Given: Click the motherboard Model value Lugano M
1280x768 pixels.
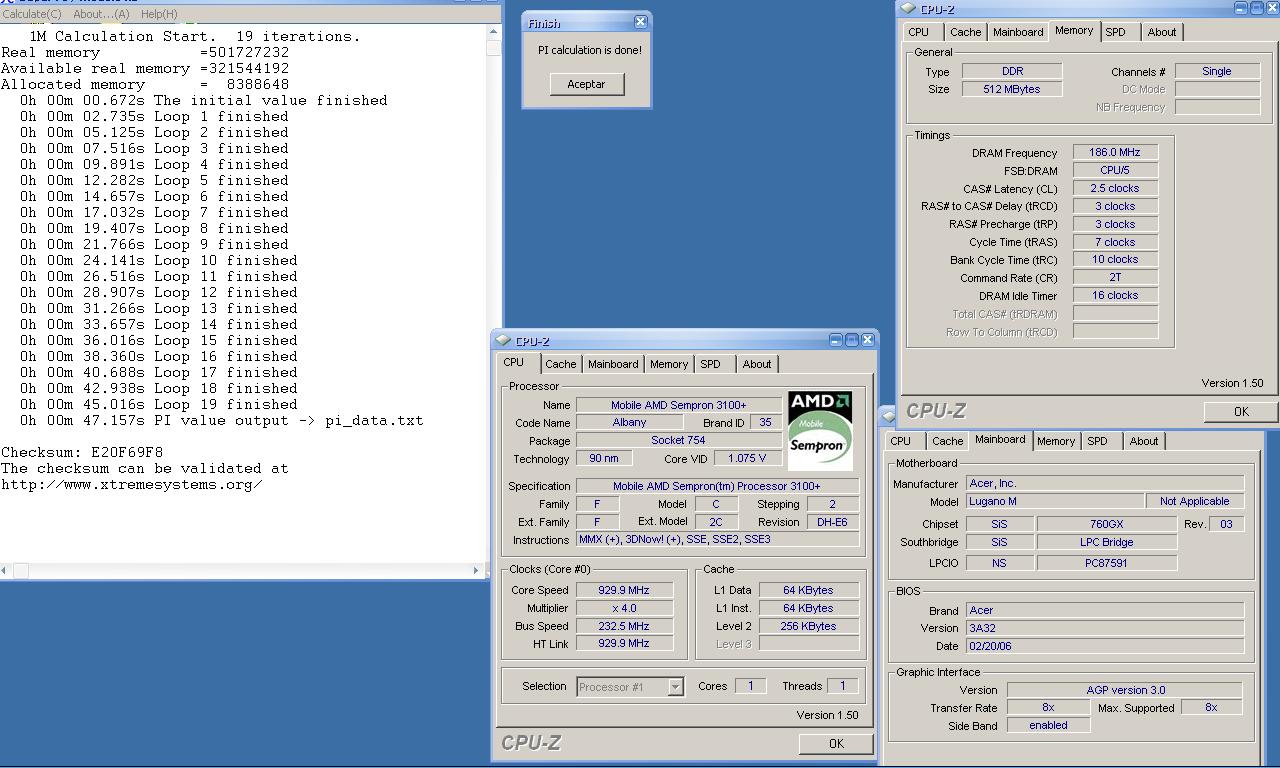Looking at the screenshot, I should (1055, 501).
